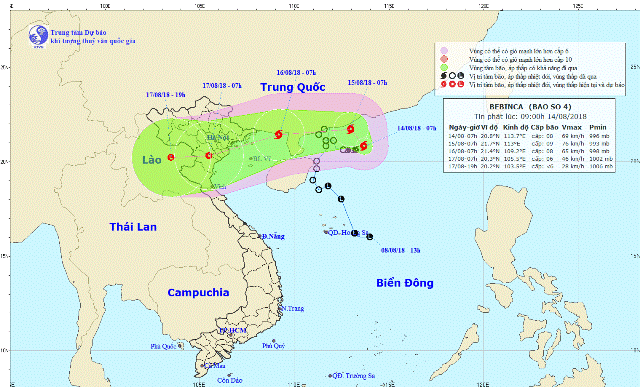Click the red current-typhoon legend symbol

[444, 85]
